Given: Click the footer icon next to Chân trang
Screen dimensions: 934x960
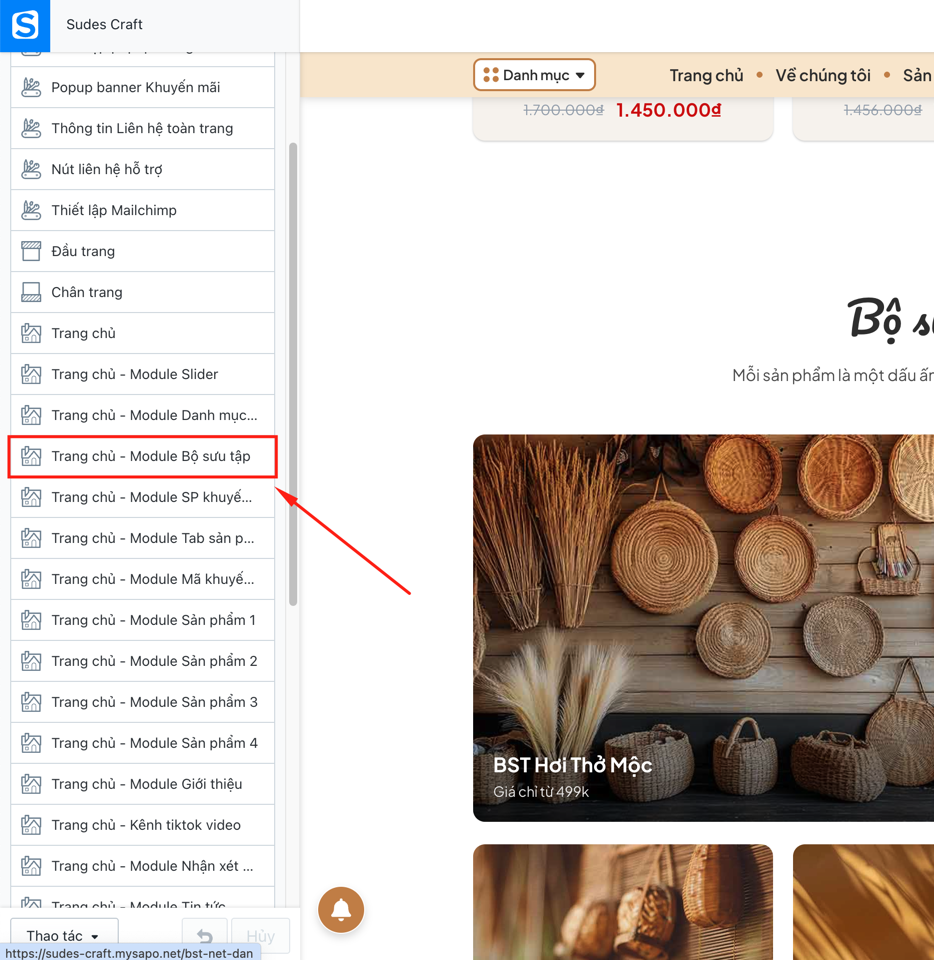Looking at the screenshot, I should 31,293.
